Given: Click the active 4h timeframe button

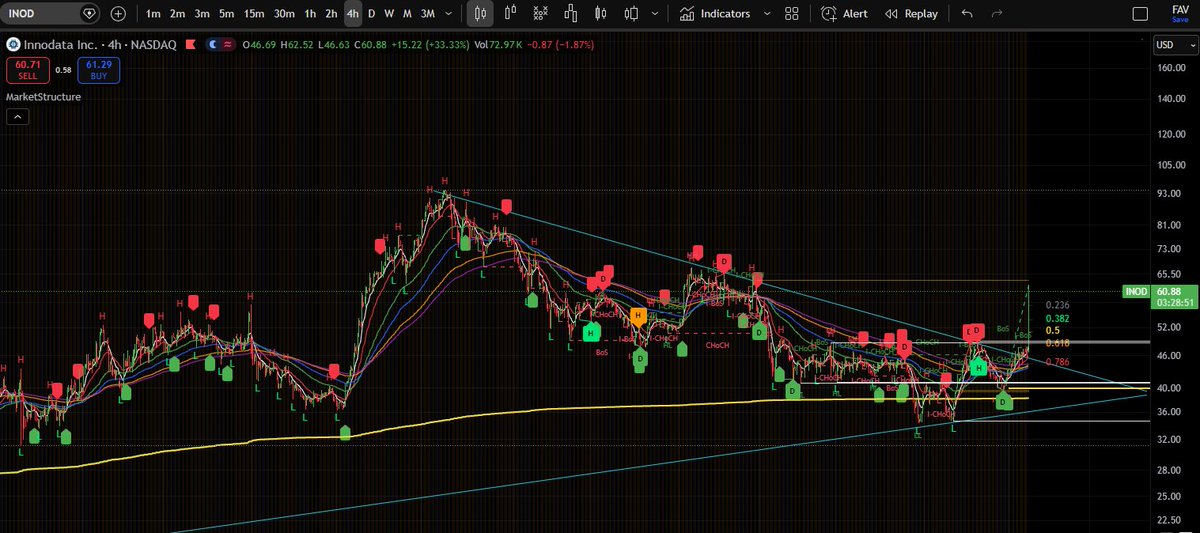Looking at the screenshot, I should [x=353, y=14].
